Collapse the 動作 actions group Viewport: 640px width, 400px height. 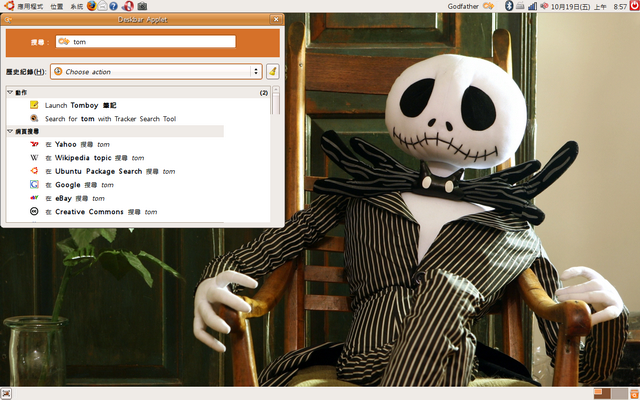[x=11, y=93]
